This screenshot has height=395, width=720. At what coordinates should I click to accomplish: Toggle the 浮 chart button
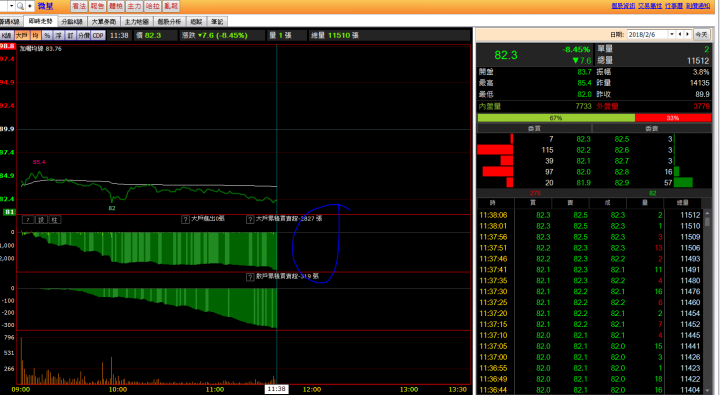[59, 35]
